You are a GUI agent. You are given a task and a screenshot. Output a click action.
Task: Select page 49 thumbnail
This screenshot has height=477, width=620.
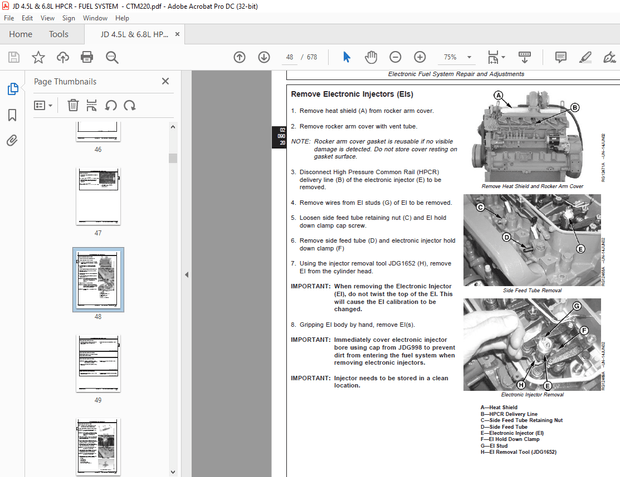click(x=98, y=363)
